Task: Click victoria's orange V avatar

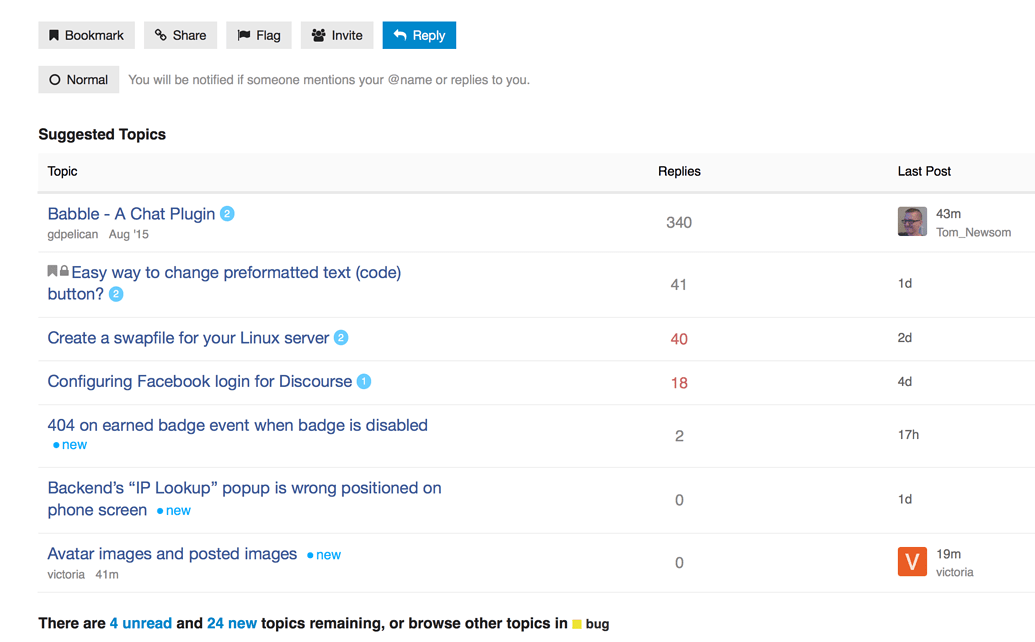Action: 911,562
